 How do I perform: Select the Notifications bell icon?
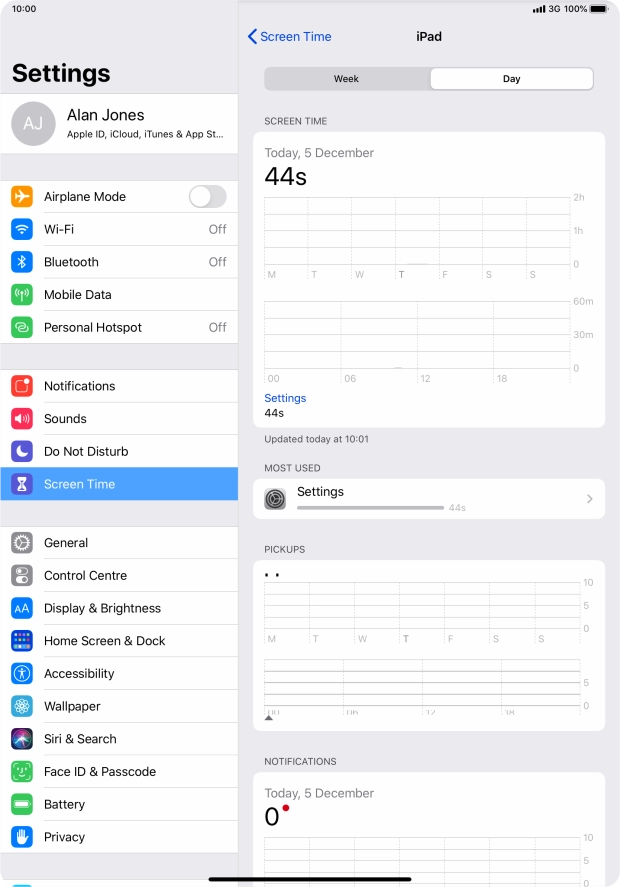click(22, 386)
